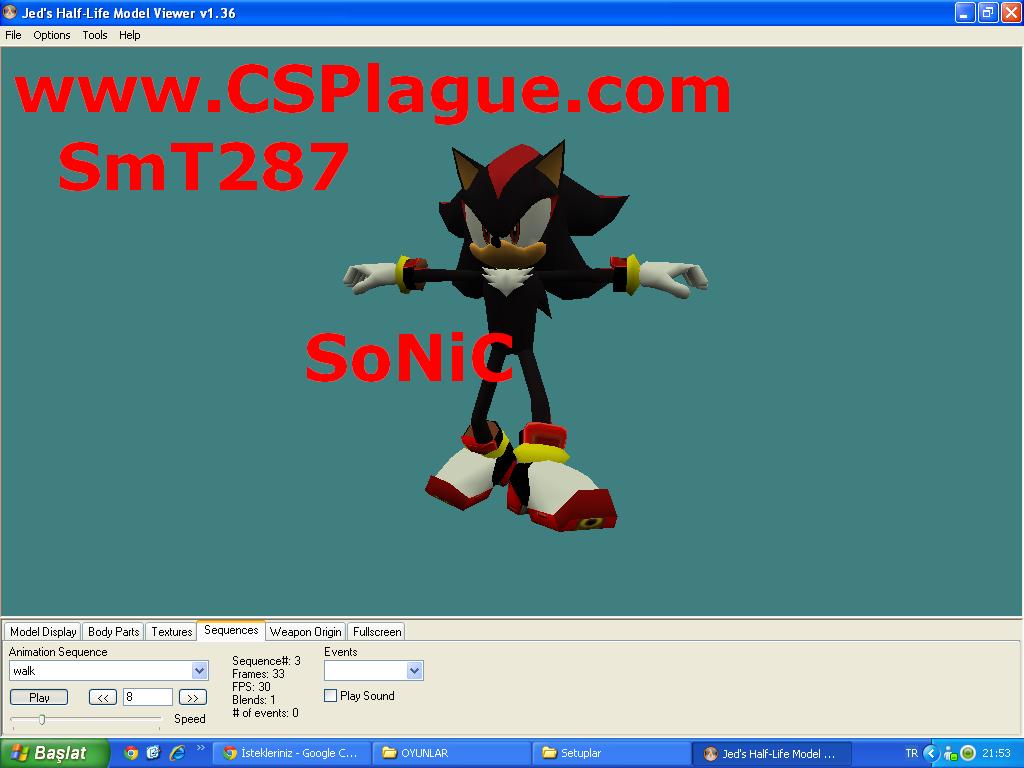Open Internet Explorer from quick launch

click(177, 753)
